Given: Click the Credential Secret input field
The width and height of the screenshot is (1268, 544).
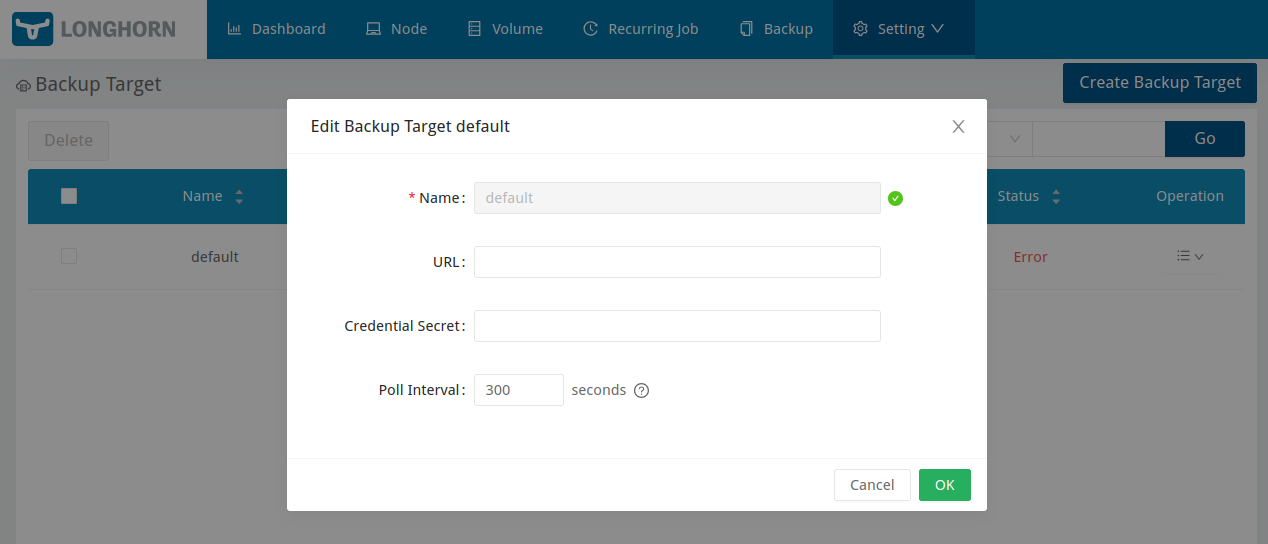Looking at the screenshot, I should [677, 326].
